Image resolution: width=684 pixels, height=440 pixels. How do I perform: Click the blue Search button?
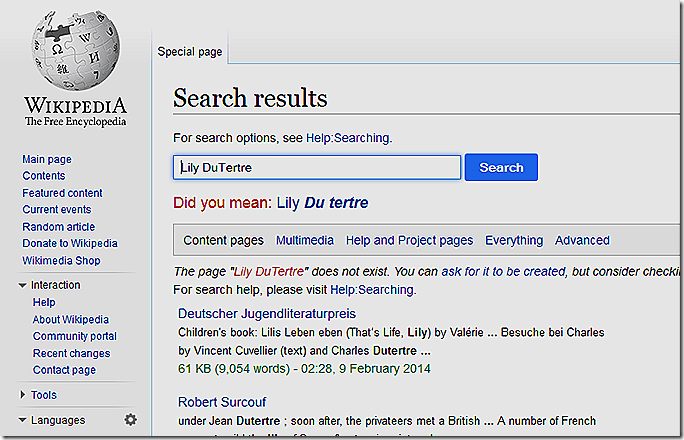tap(501, 167)
